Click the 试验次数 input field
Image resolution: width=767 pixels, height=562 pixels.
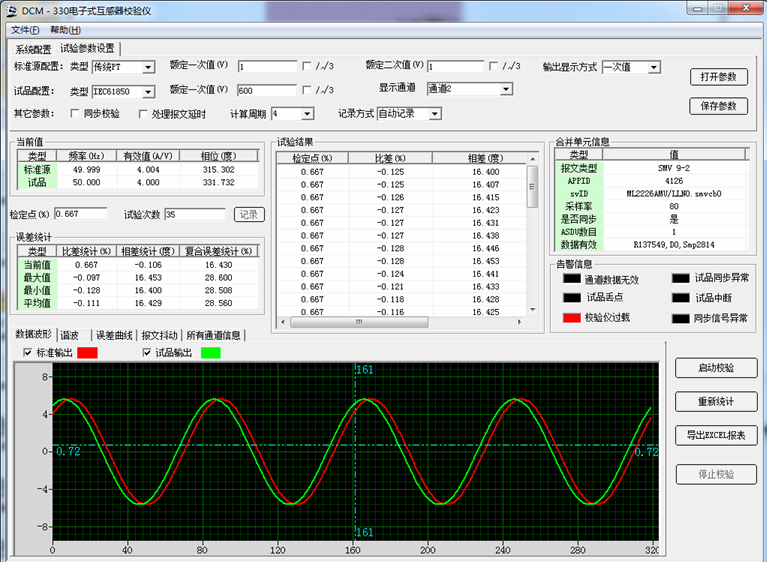coord(196,214)
